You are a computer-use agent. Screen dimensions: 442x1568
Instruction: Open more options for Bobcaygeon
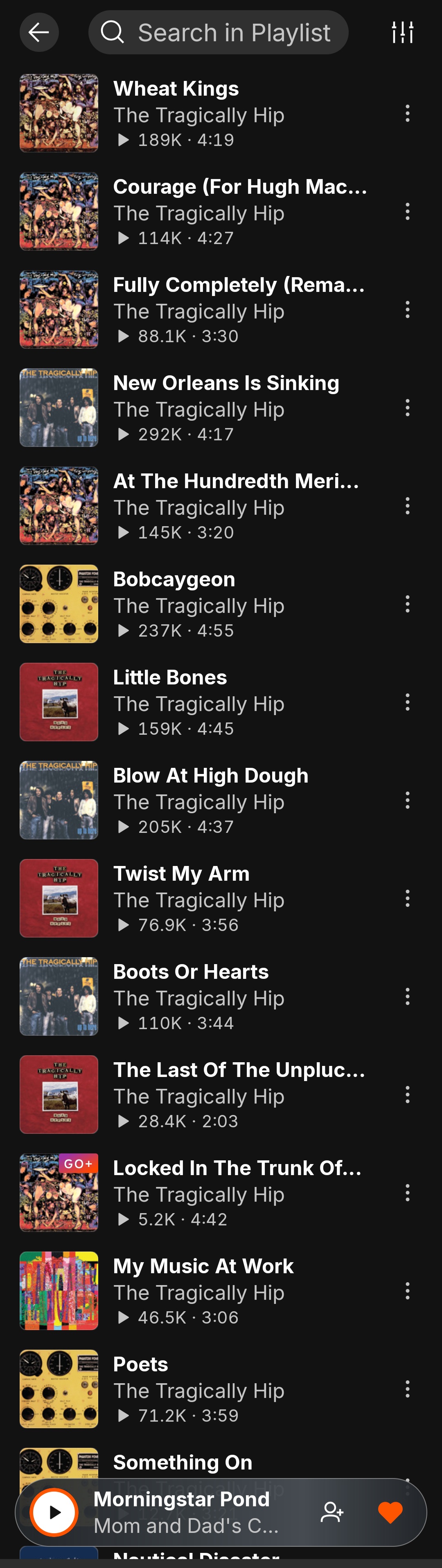[407, 604]
